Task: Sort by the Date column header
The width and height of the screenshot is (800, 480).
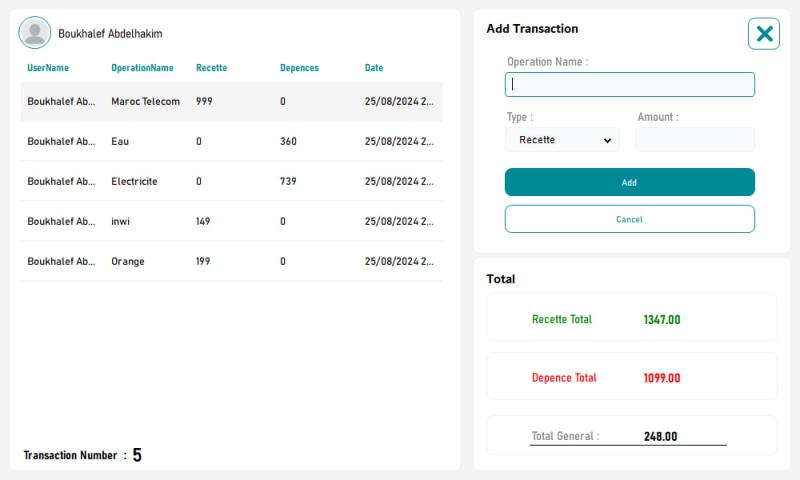Action: pos(374,68)
